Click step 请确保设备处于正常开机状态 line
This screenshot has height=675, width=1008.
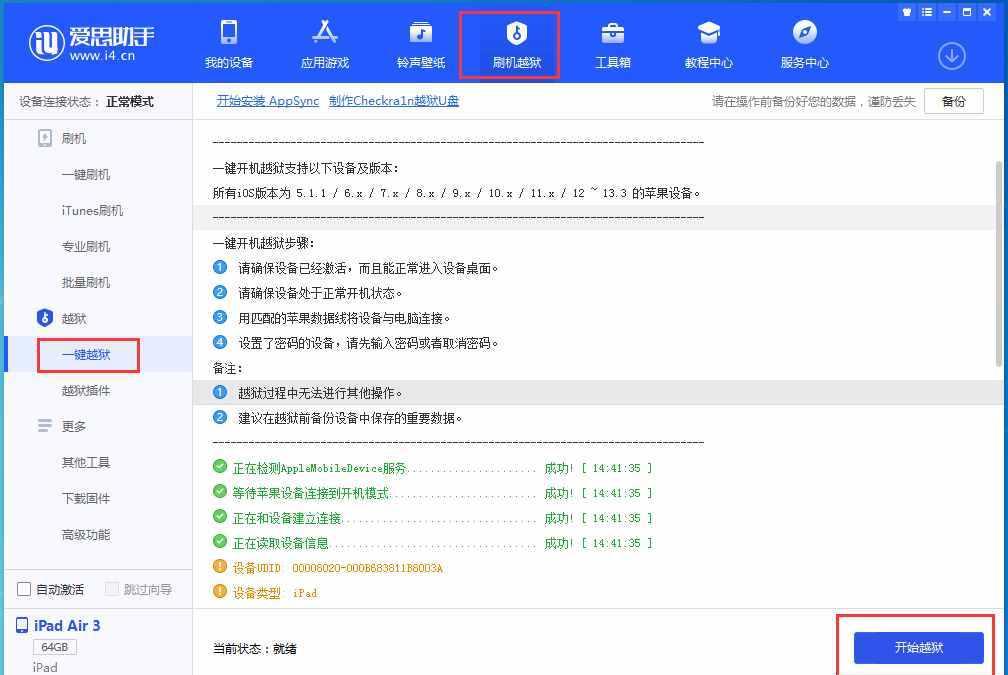coord(308,293)
